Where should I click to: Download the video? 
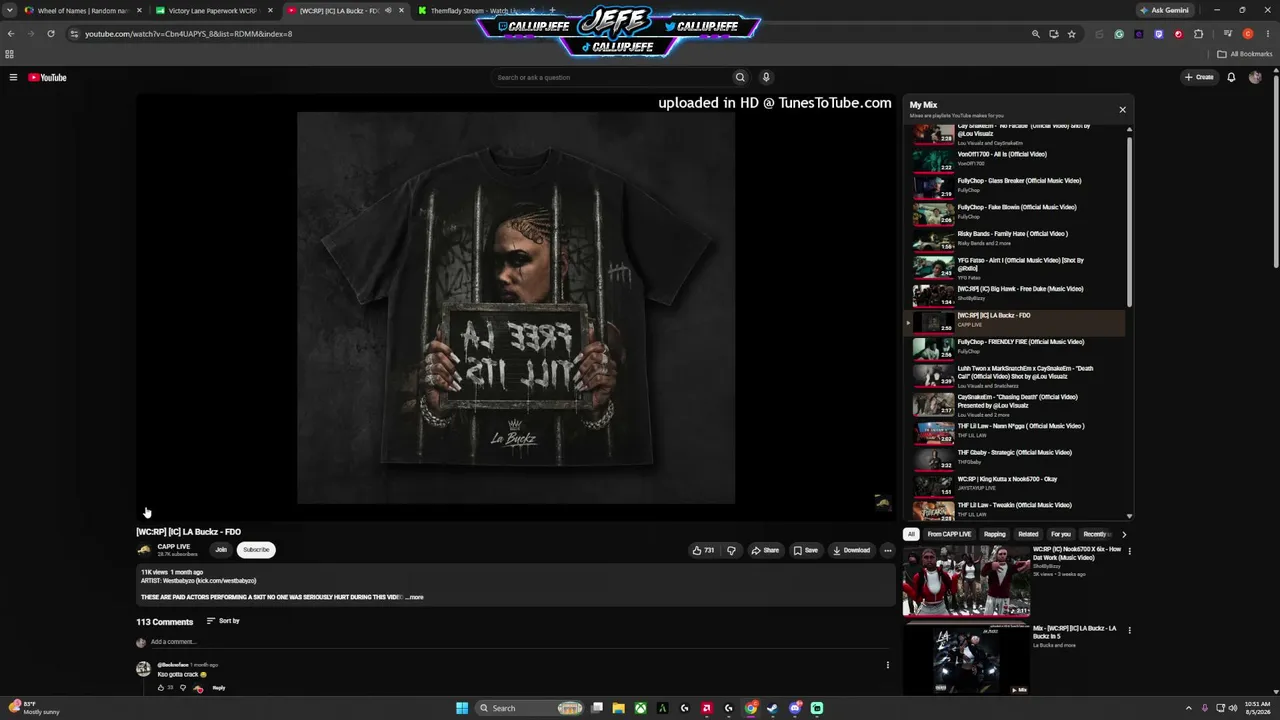click(x=852, y=550)
